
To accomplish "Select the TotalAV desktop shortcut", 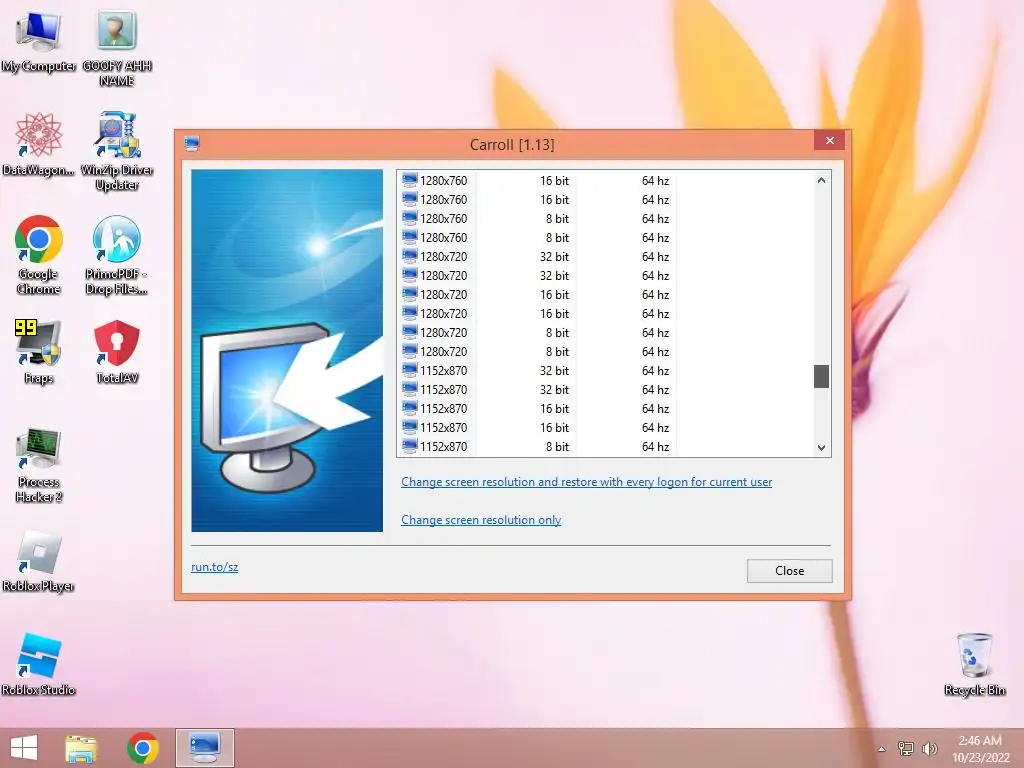I will tap(117, 351).
